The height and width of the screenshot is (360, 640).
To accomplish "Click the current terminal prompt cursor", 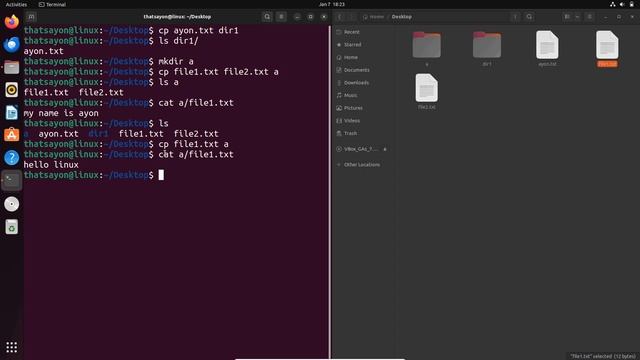I will click(x=161, y=175).
